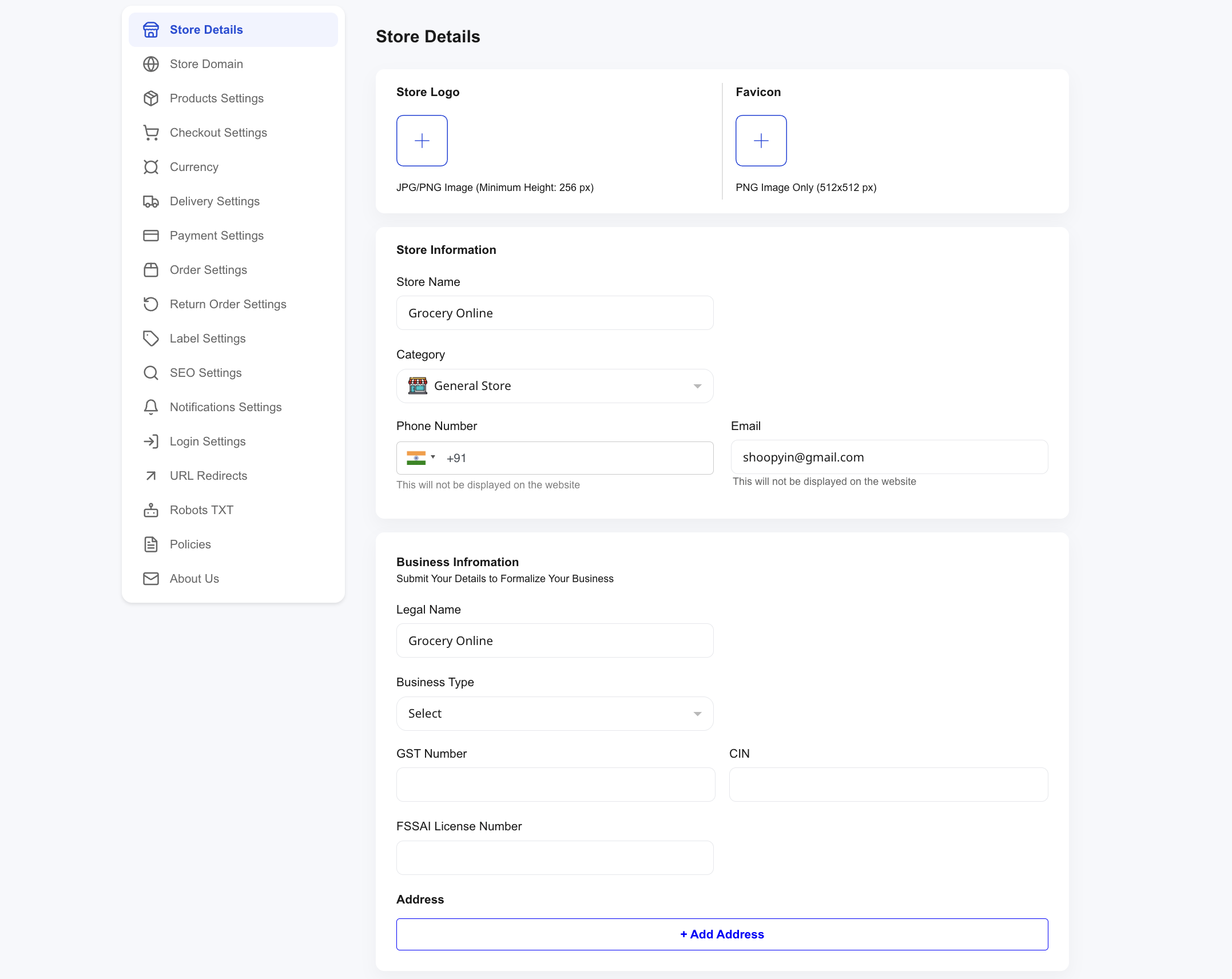The width and height of the screenshot is (1232, 979).
Task: Click the Label Settings tag icon
Action: [151, 339]
